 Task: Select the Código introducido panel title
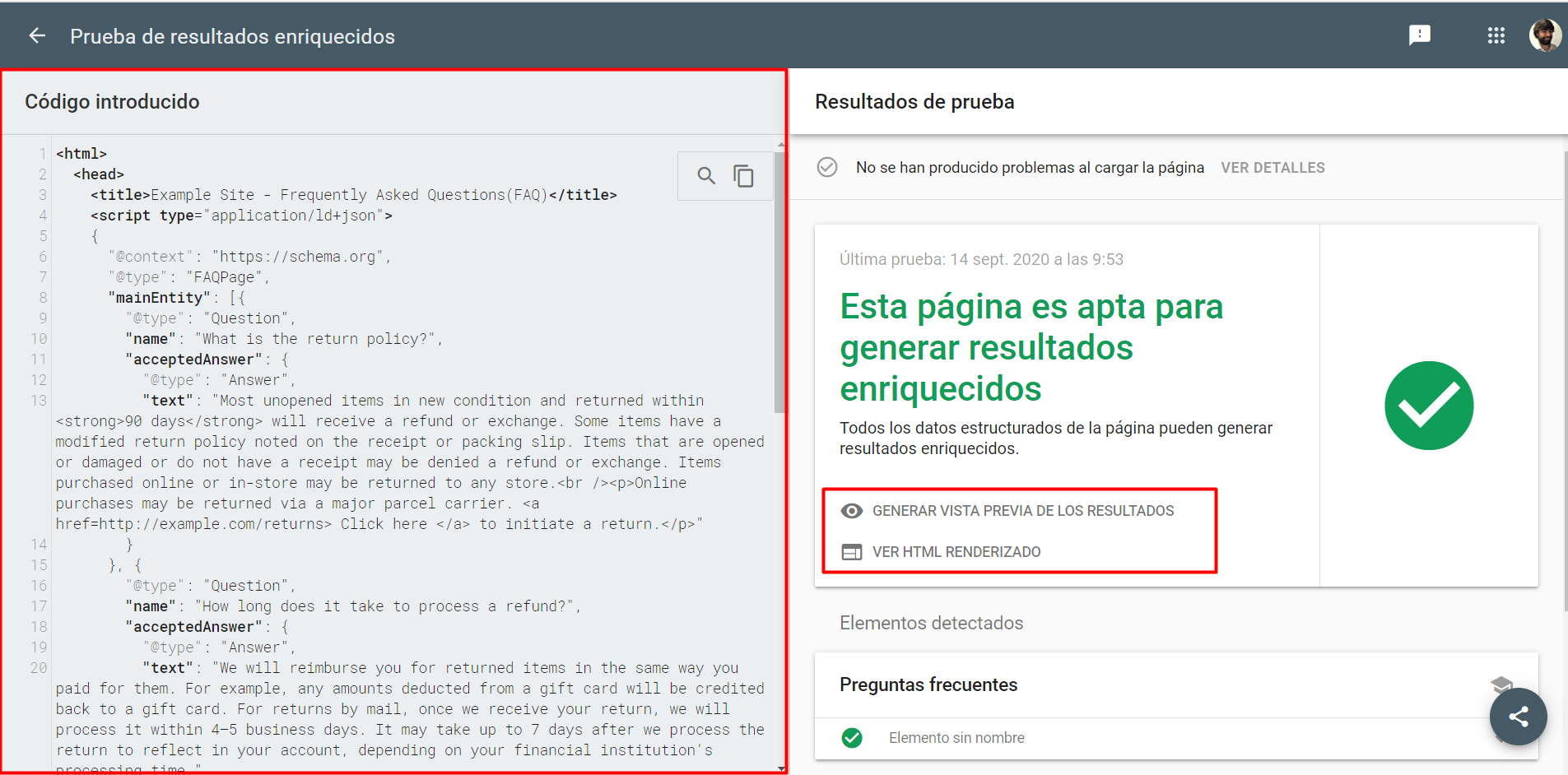(112, 101)
